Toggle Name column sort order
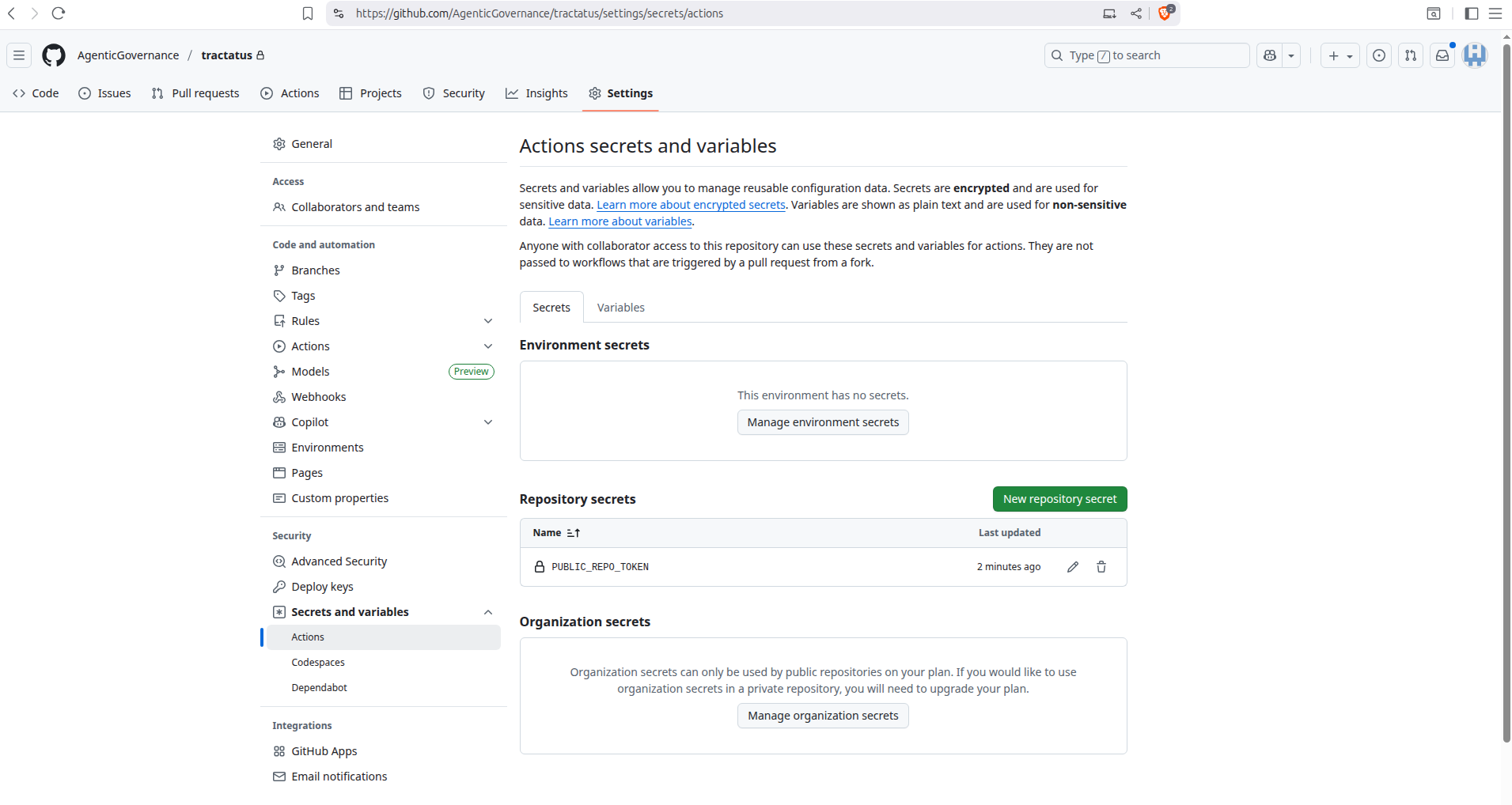The image size is (1512, 805). 574,533
